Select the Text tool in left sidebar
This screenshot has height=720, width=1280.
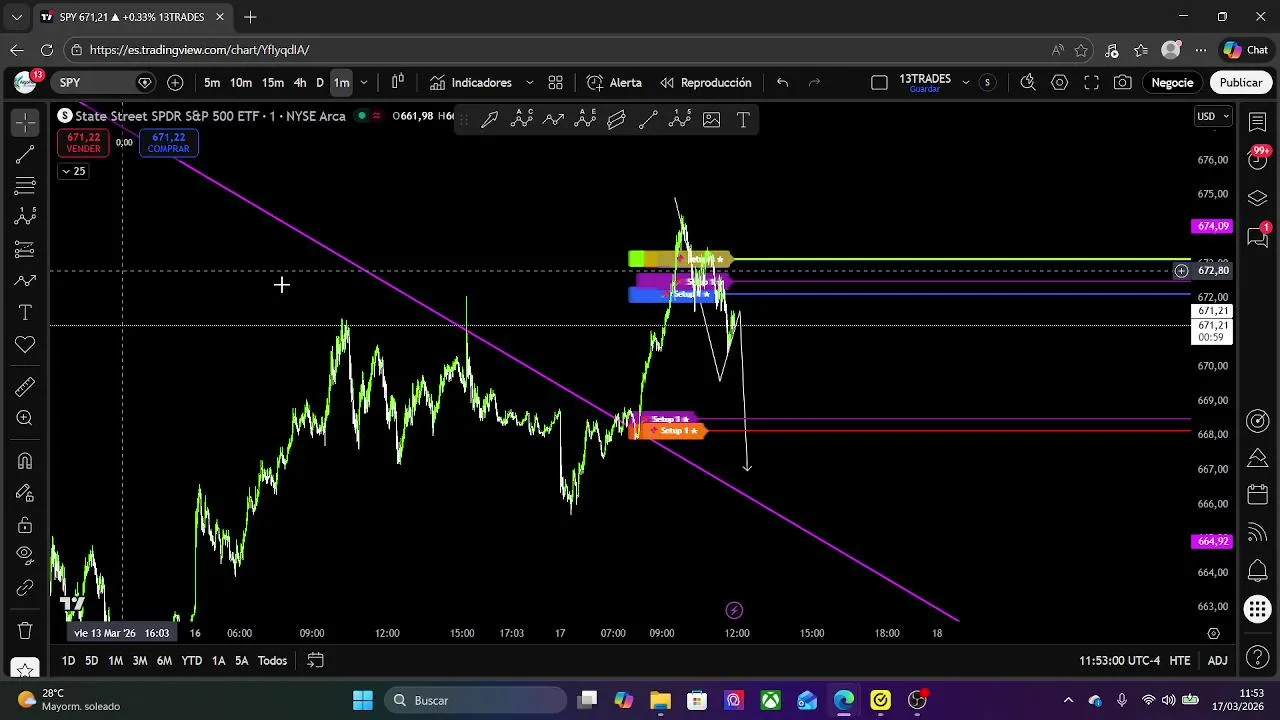point(25,313)
